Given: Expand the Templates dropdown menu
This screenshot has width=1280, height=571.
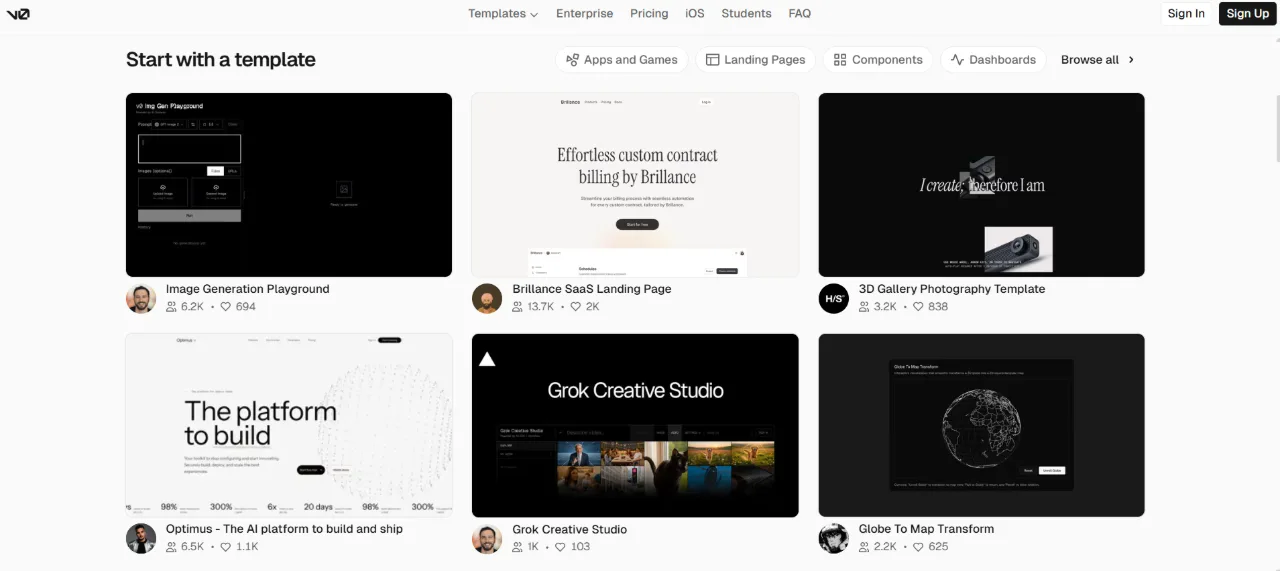Looking at the screenshot, I should click(x=503, y=14).
